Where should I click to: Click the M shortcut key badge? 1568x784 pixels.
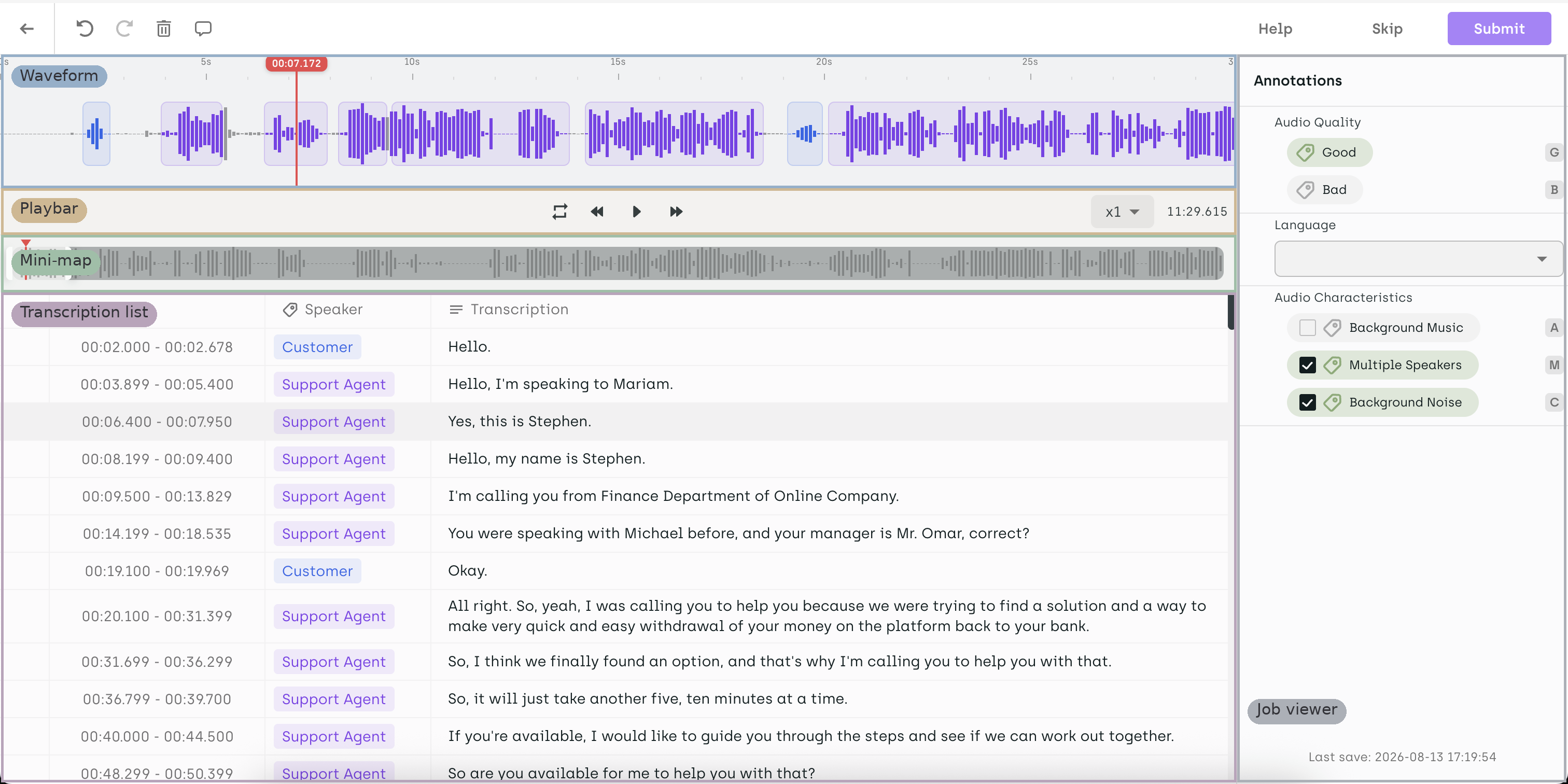pos(1554,365)
